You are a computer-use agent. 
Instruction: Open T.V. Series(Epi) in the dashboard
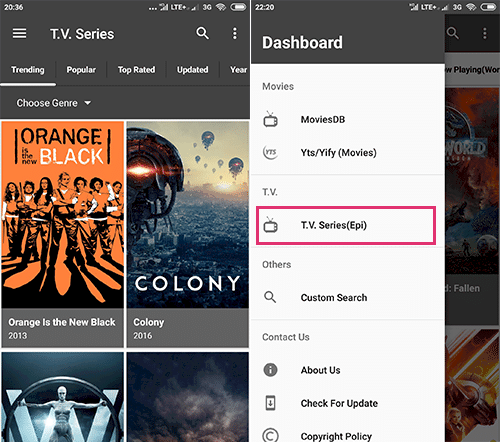pyautogui.click(x=346, y=225)
